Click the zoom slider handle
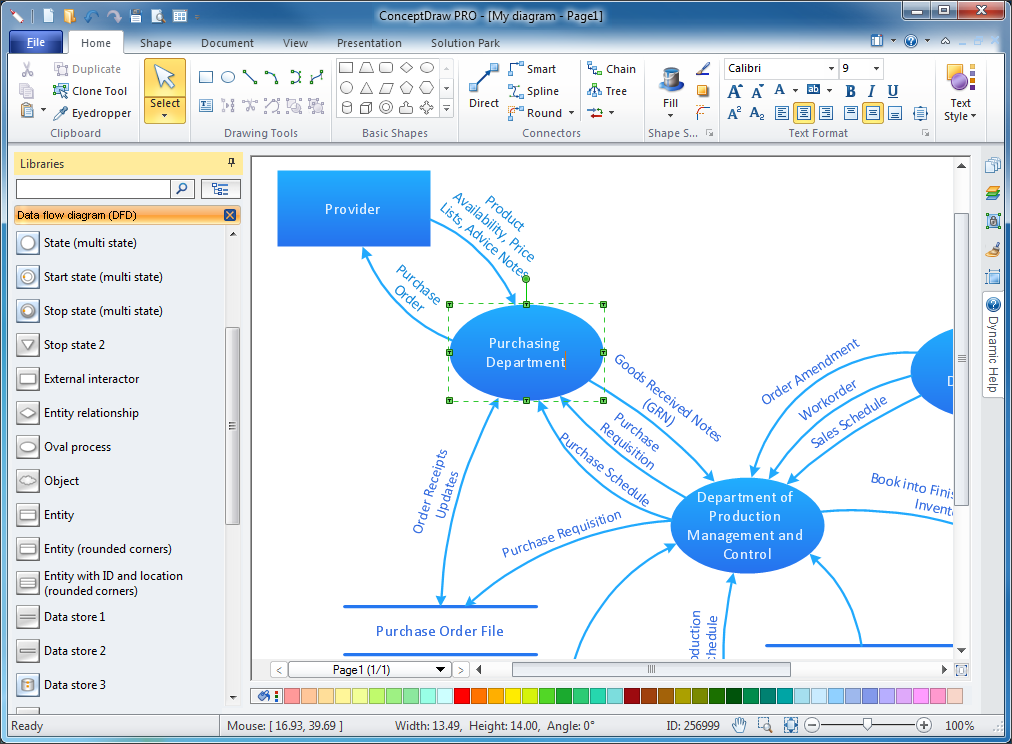The height and width of the screenshot is (744, 1012). click(867, 725)
